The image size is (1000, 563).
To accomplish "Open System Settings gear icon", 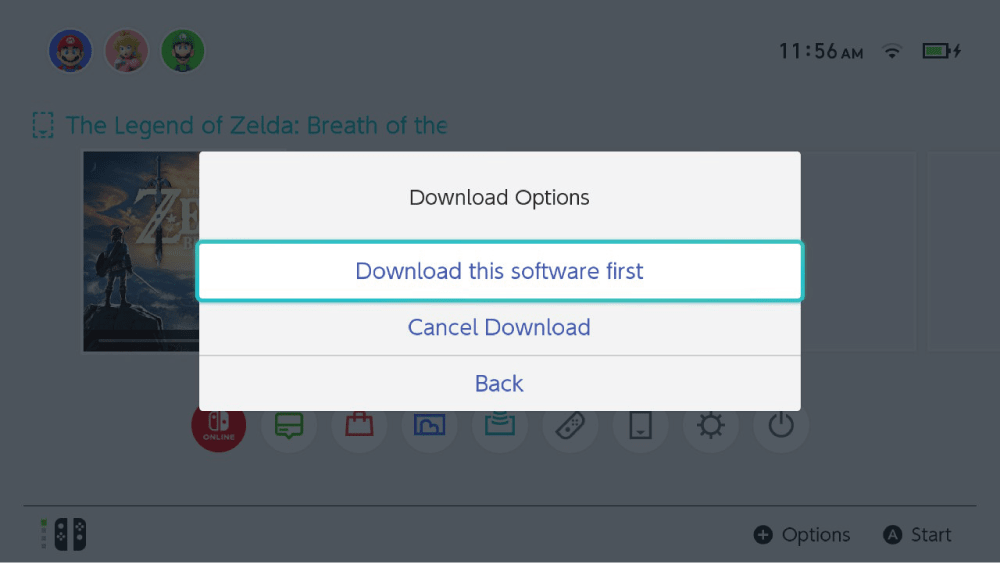I will coord(710,426).
